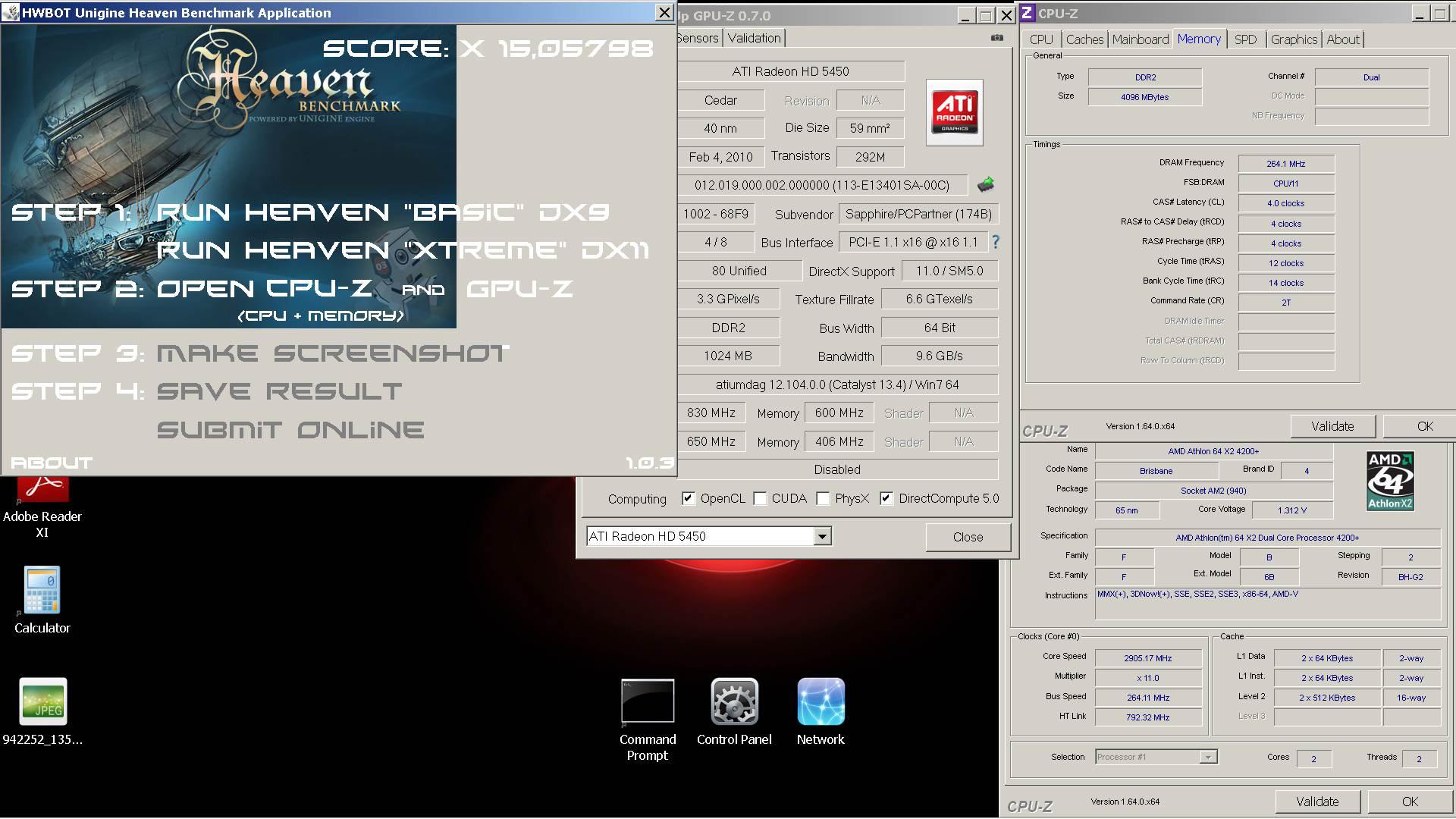Viewport: 1456px width, 819px height.
Task: Click the Specification AMD Athlon 64 X2 field
Action: [1267, 538]
